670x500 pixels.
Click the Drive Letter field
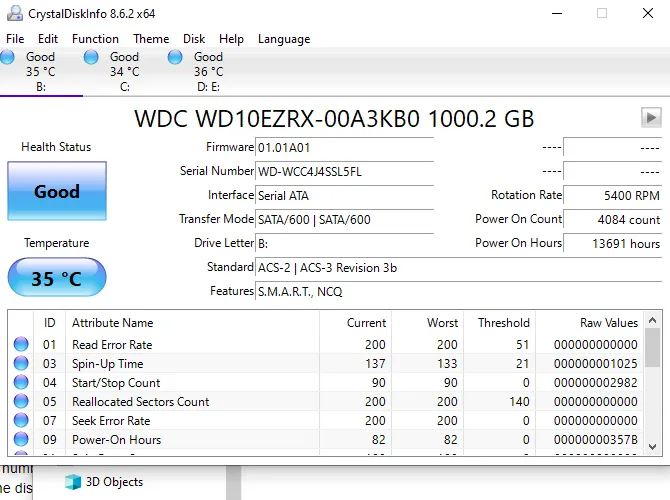(344, 244)
